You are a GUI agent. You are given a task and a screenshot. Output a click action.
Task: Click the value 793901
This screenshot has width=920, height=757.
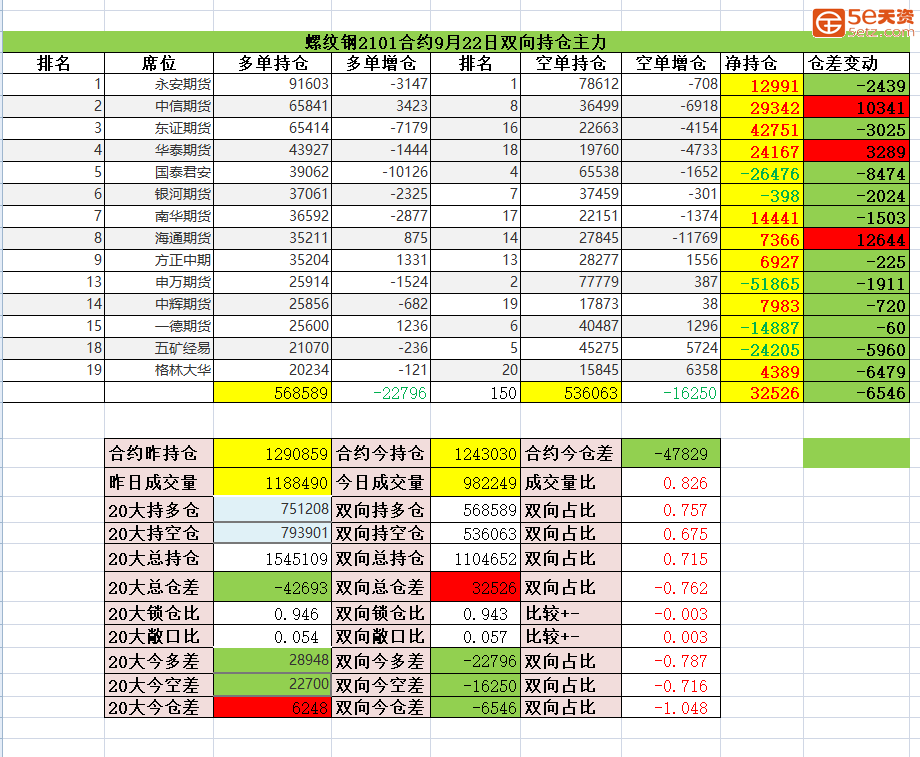point(273,533)
